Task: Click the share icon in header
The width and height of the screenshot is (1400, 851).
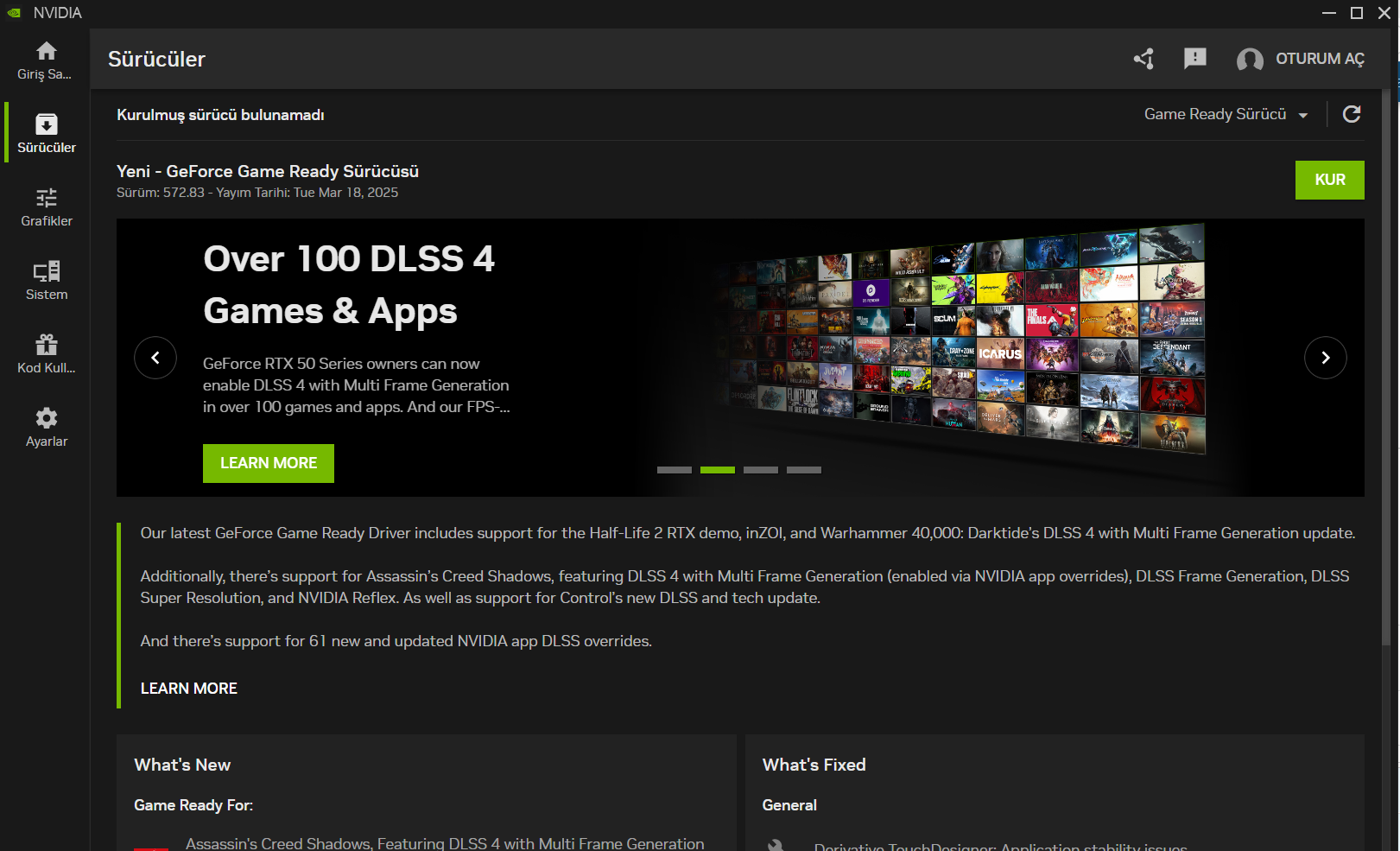Action: click(1144, 59)
